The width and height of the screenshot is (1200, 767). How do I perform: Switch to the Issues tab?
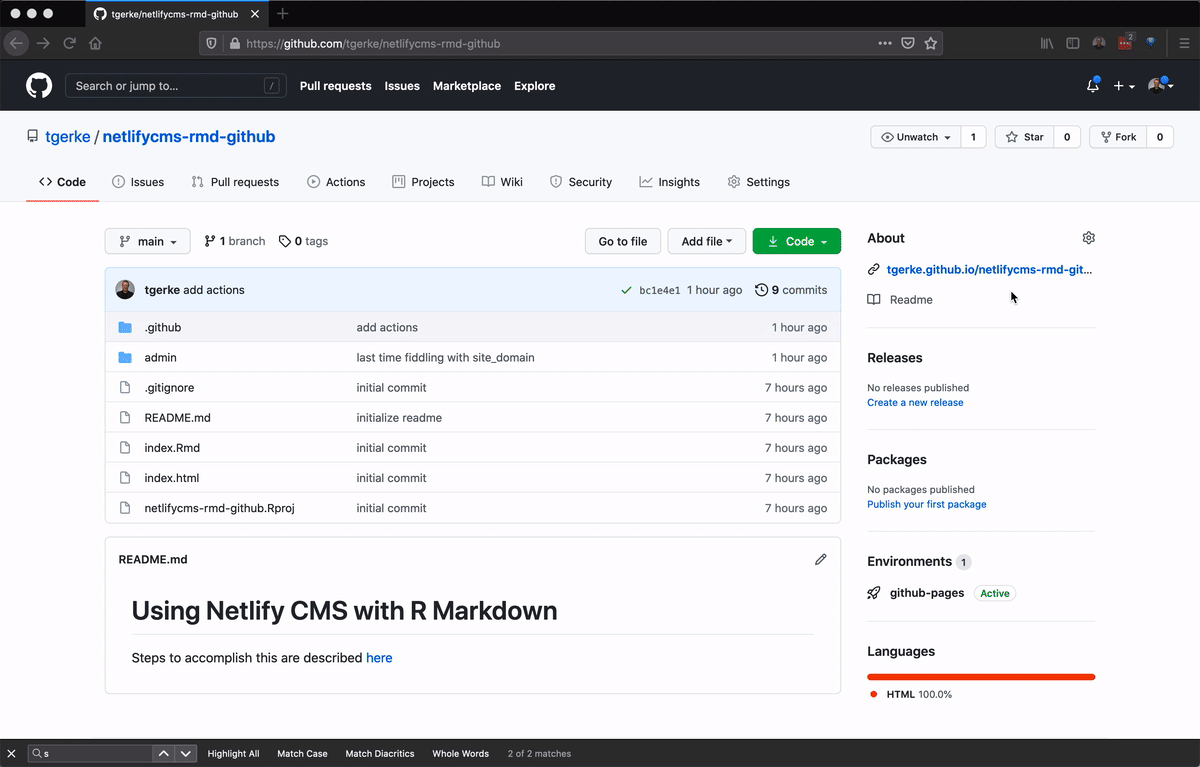[138, 182]
